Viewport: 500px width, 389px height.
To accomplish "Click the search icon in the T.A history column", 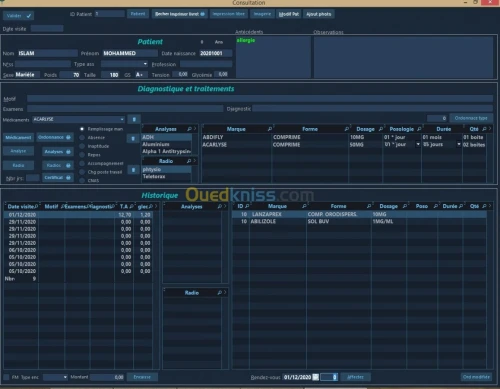I will [131, 206].
